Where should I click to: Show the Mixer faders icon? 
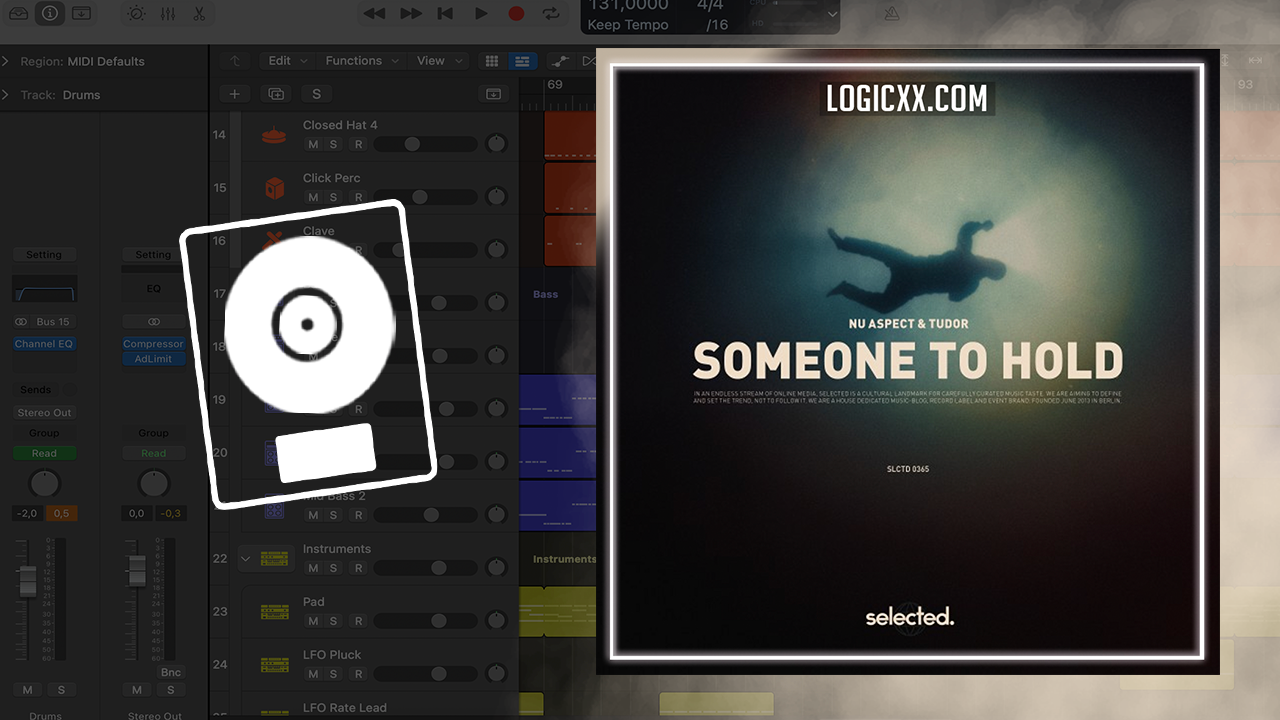167,13
